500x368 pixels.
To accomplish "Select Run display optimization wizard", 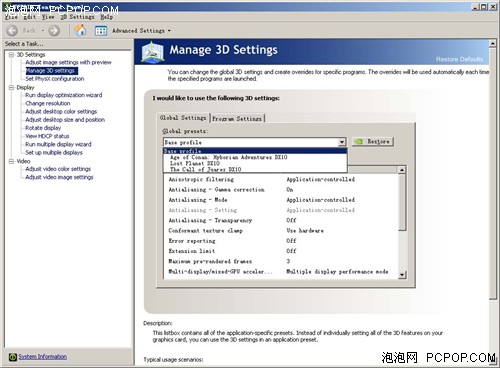I will (x=64, y=95).
